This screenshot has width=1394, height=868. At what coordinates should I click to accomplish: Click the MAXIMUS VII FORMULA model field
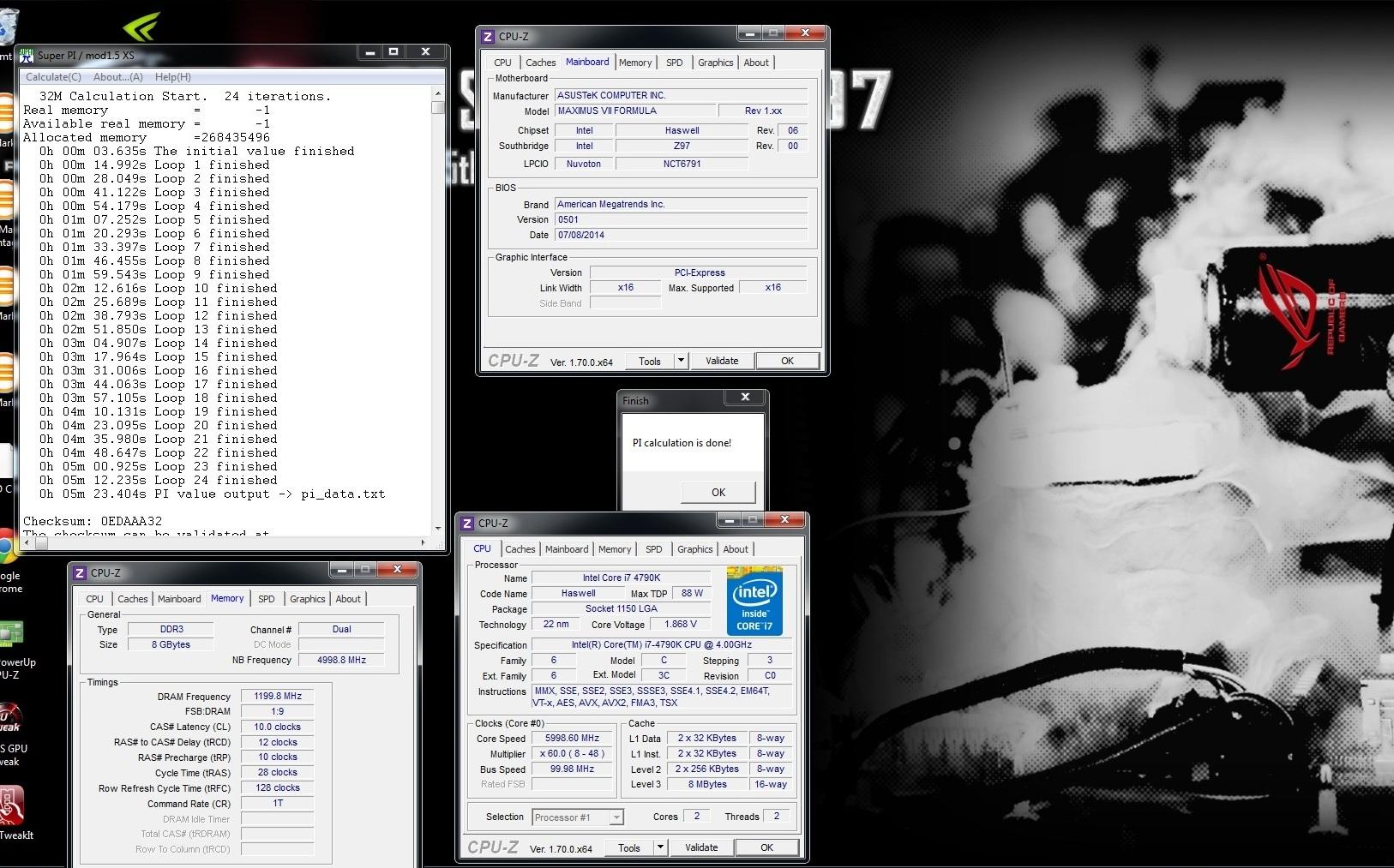(635, 111)
